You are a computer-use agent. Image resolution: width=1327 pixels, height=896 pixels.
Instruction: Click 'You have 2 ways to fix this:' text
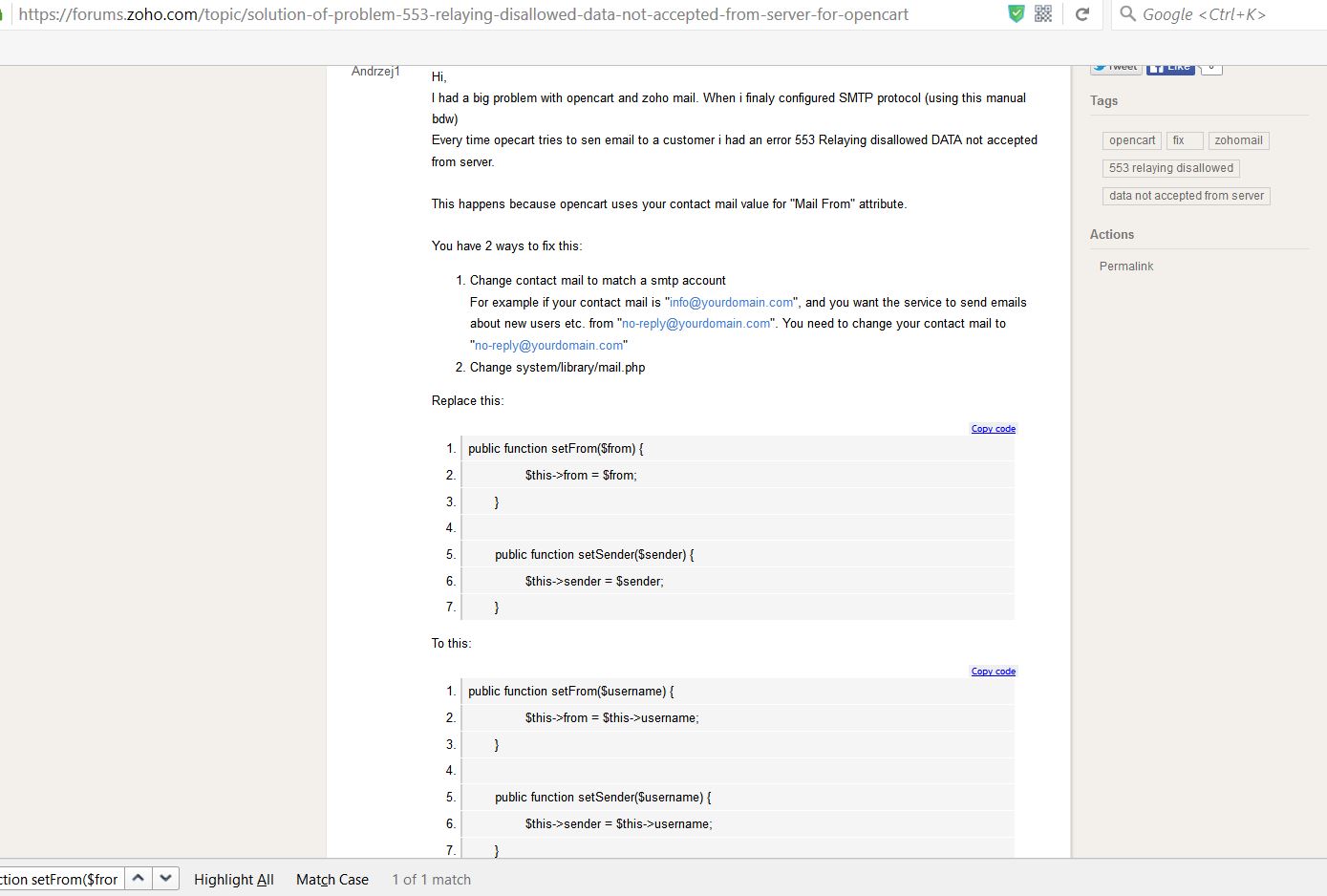click(506, 246)
